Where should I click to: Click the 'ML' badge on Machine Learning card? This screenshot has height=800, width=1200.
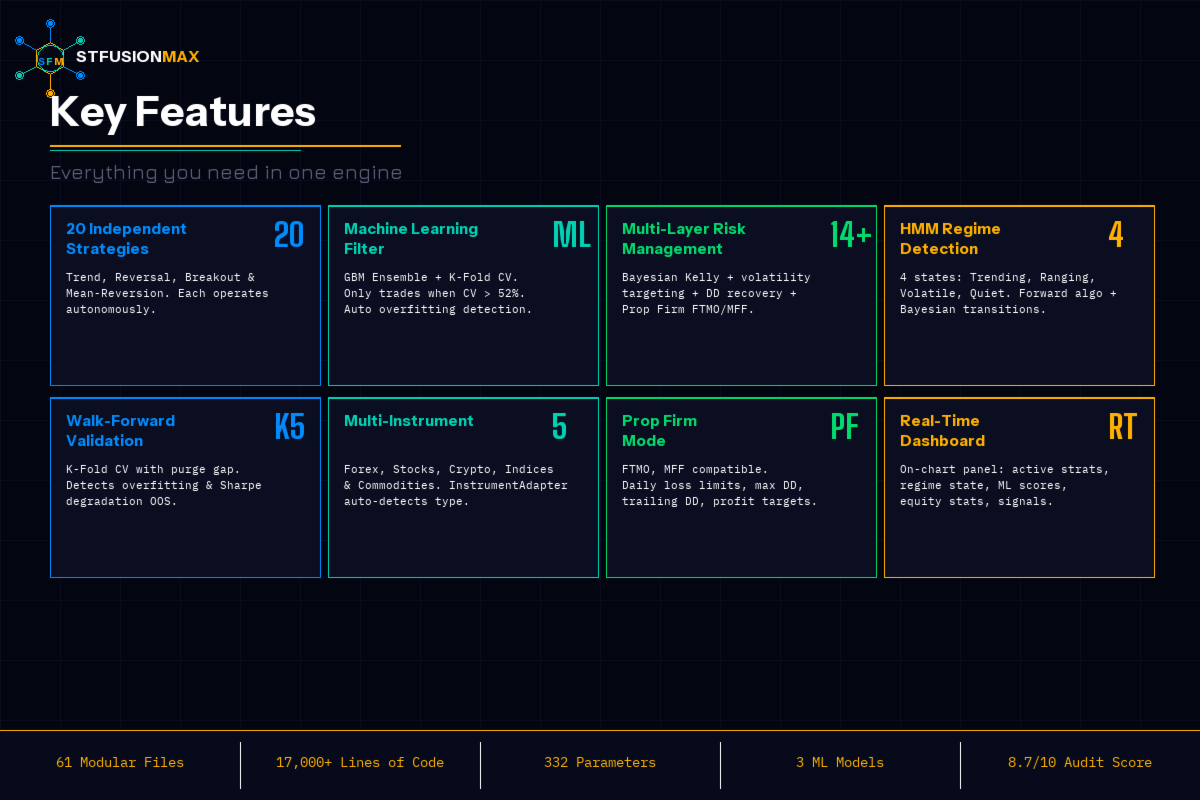coord(572,234)
